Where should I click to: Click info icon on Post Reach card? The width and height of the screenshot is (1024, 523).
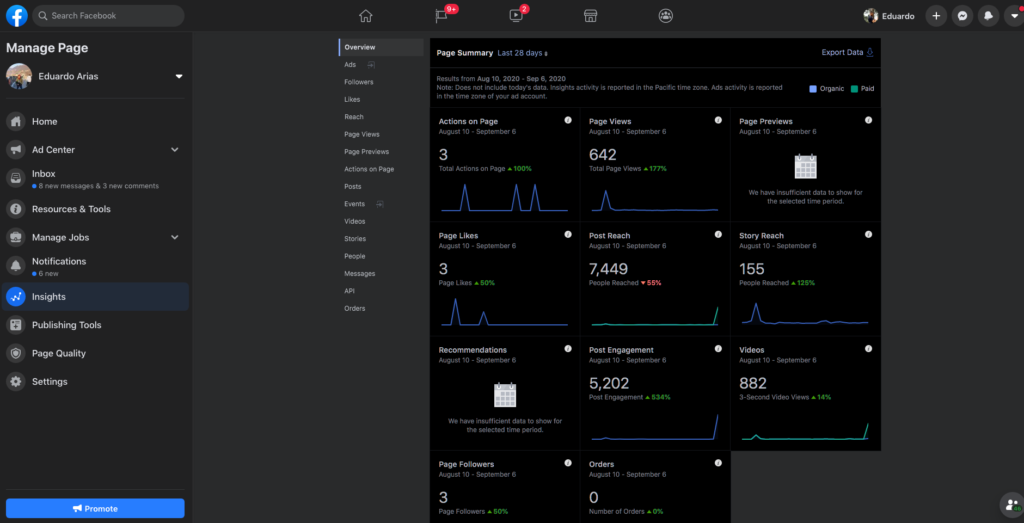click(x=718, y=234)
